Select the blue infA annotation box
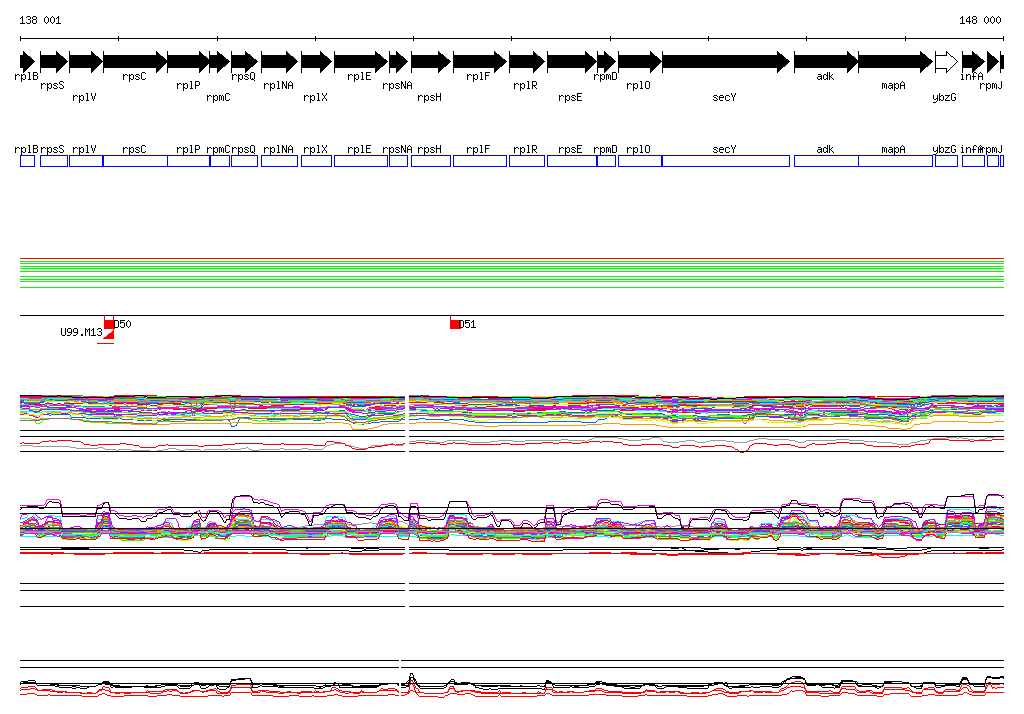1024x714 pixels. click(974, 161)
